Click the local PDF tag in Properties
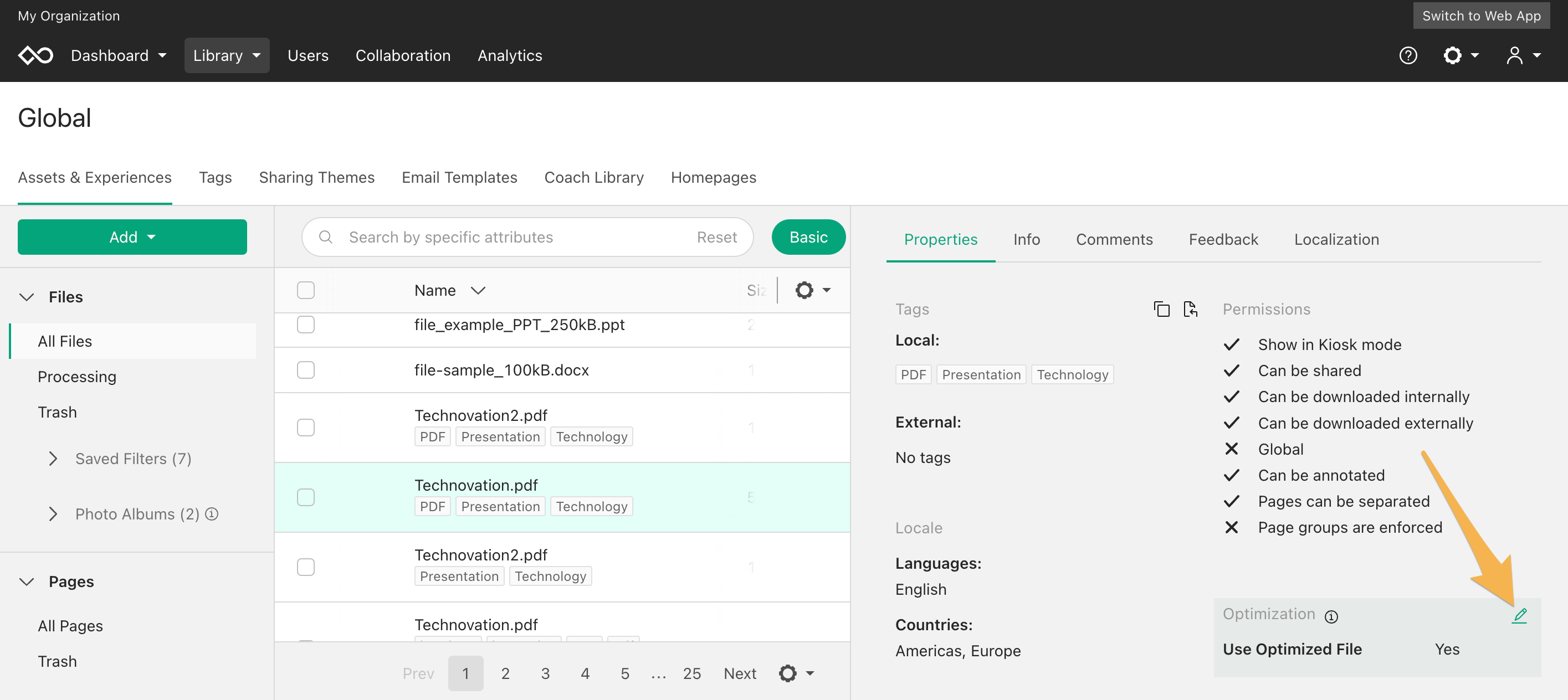Viewport: 1568px width, 700px height. click(x=913, y=374)
